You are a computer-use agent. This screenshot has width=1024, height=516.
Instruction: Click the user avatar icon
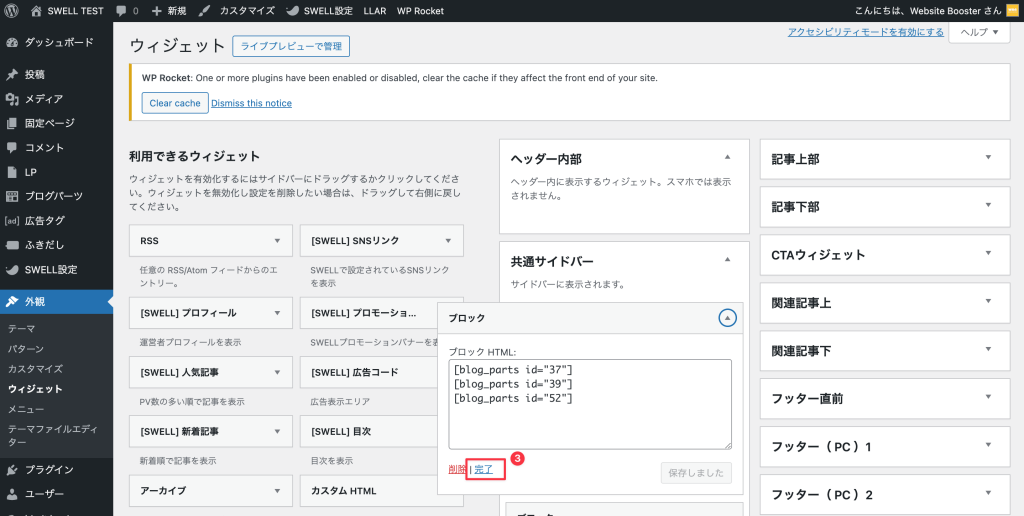pyautogui.click(x=1012, y=10)
